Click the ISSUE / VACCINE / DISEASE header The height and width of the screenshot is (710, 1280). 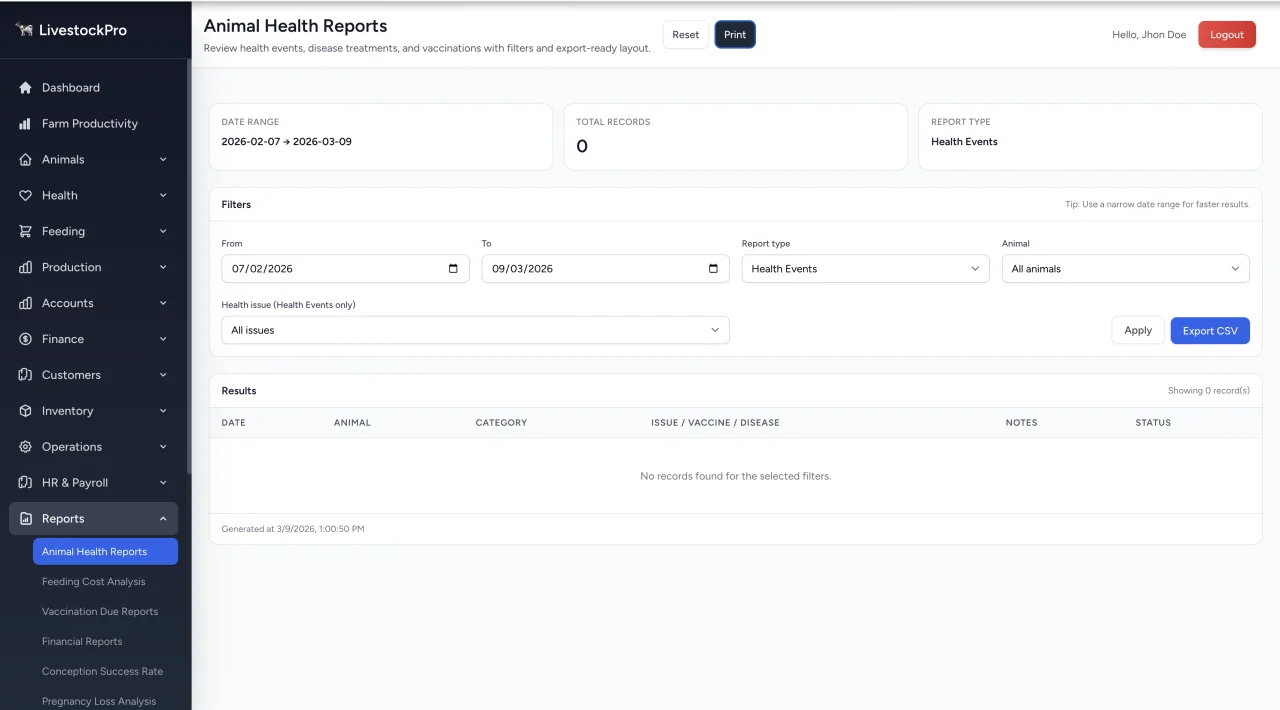[715, 423]
